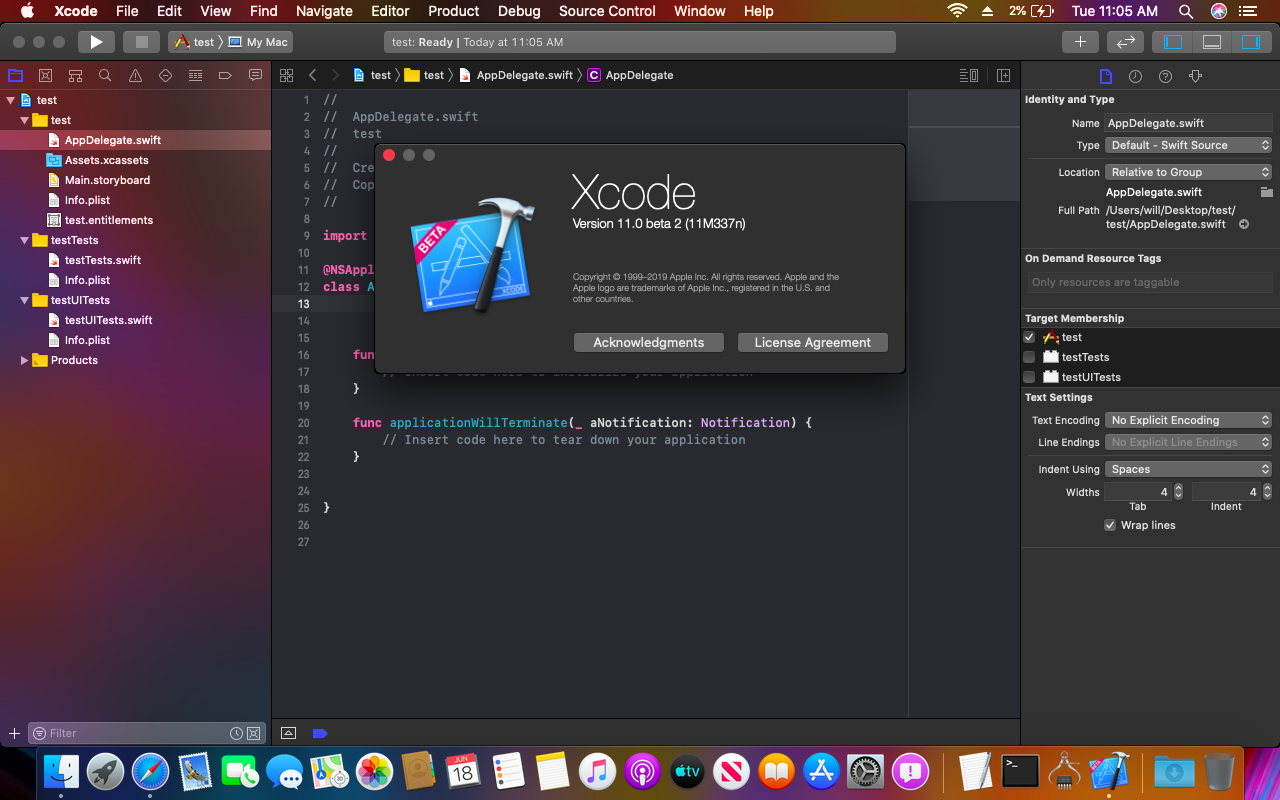This screenshot has height=800, width=1280.
Task: Open the Navigate menu
Action: pyautogui.click(x=324, y=11)
